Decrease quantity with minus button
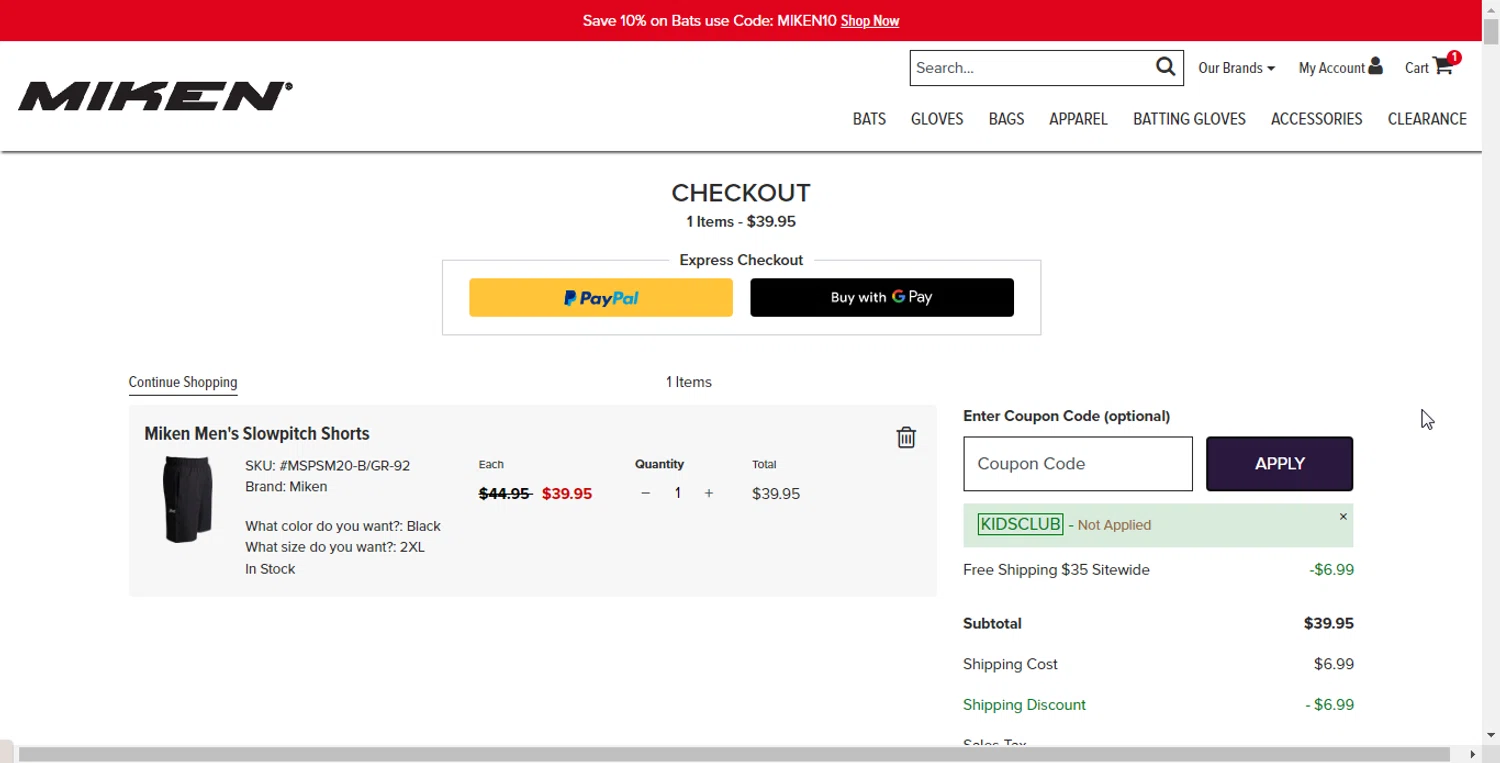This screenshot has height=763, width=1500. (645, 493)
